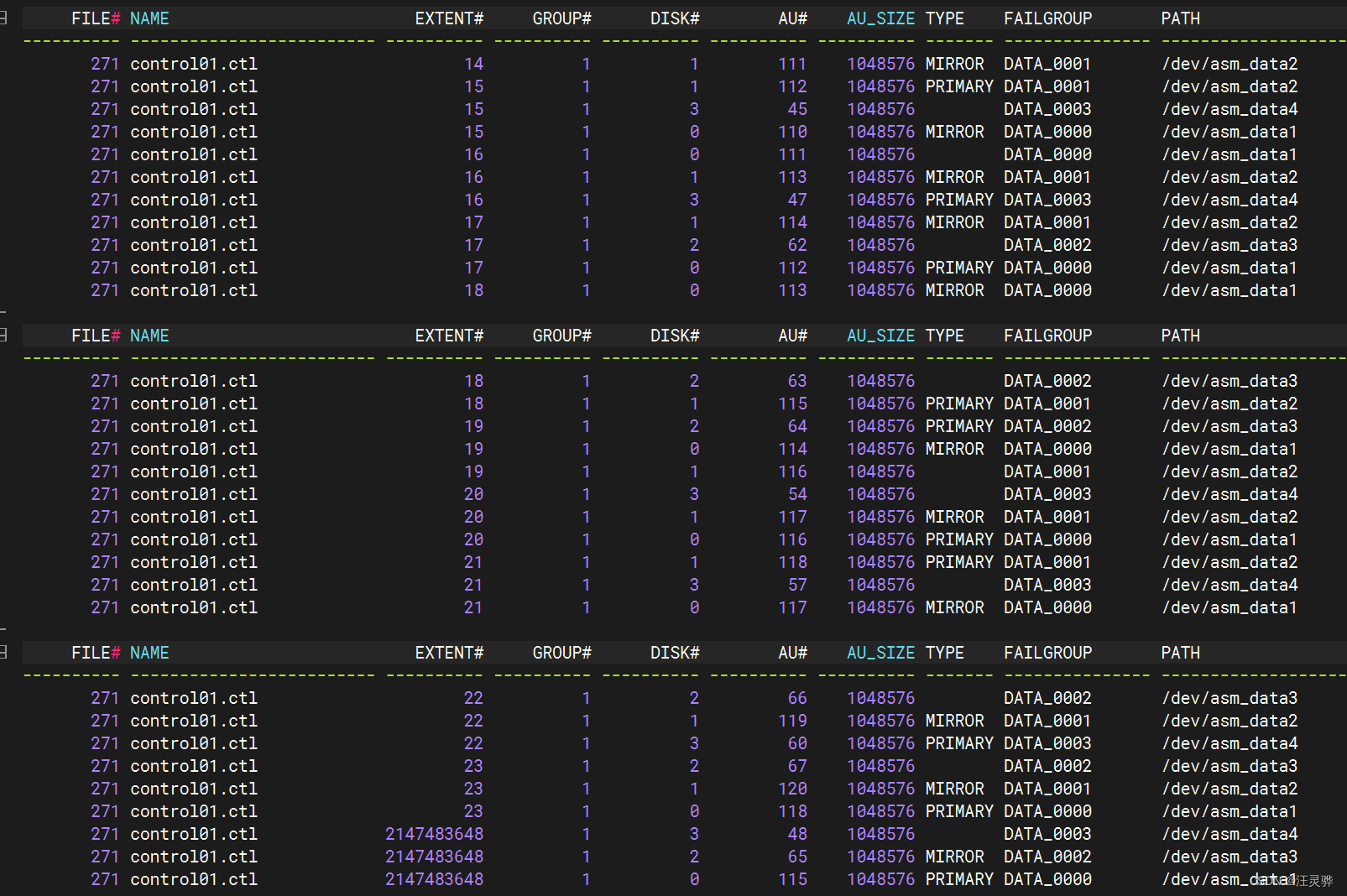Click the fold icon beside the third FILE# header
This screenshot has height=896, width=1347.
point(4,652)
